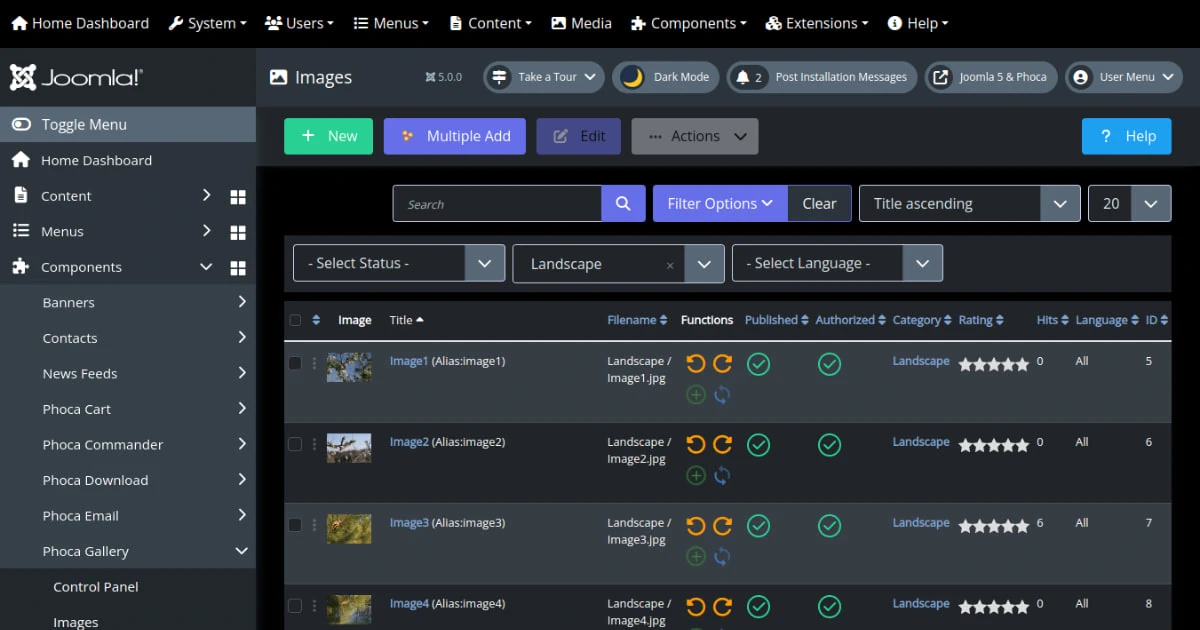Screen dimensions: 1200x630
Task: Click the Joomla! logo
Action: tap(76, 78)
